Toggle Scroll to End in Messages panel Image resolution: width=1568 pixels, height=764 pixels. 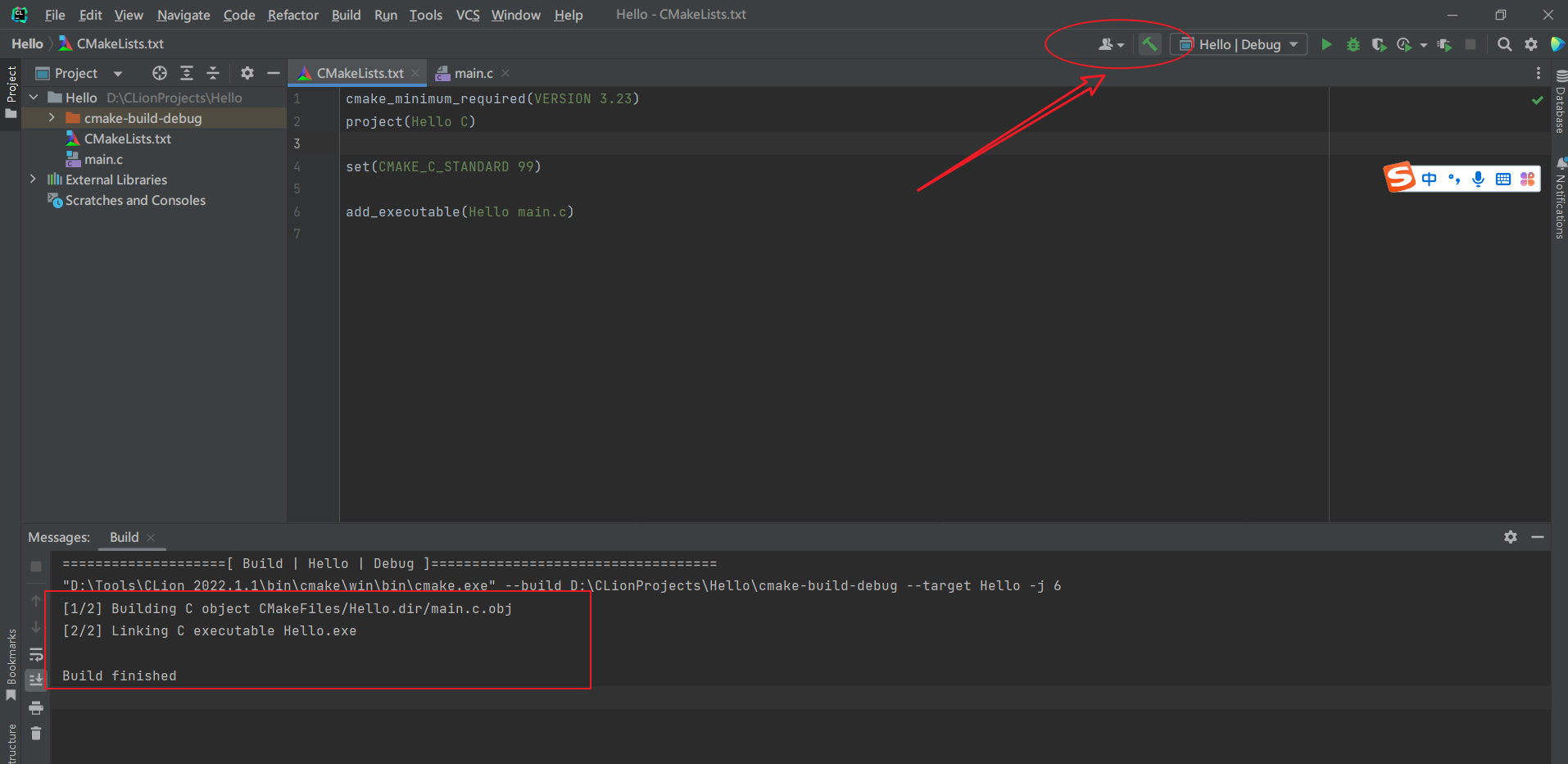point(36,680)
